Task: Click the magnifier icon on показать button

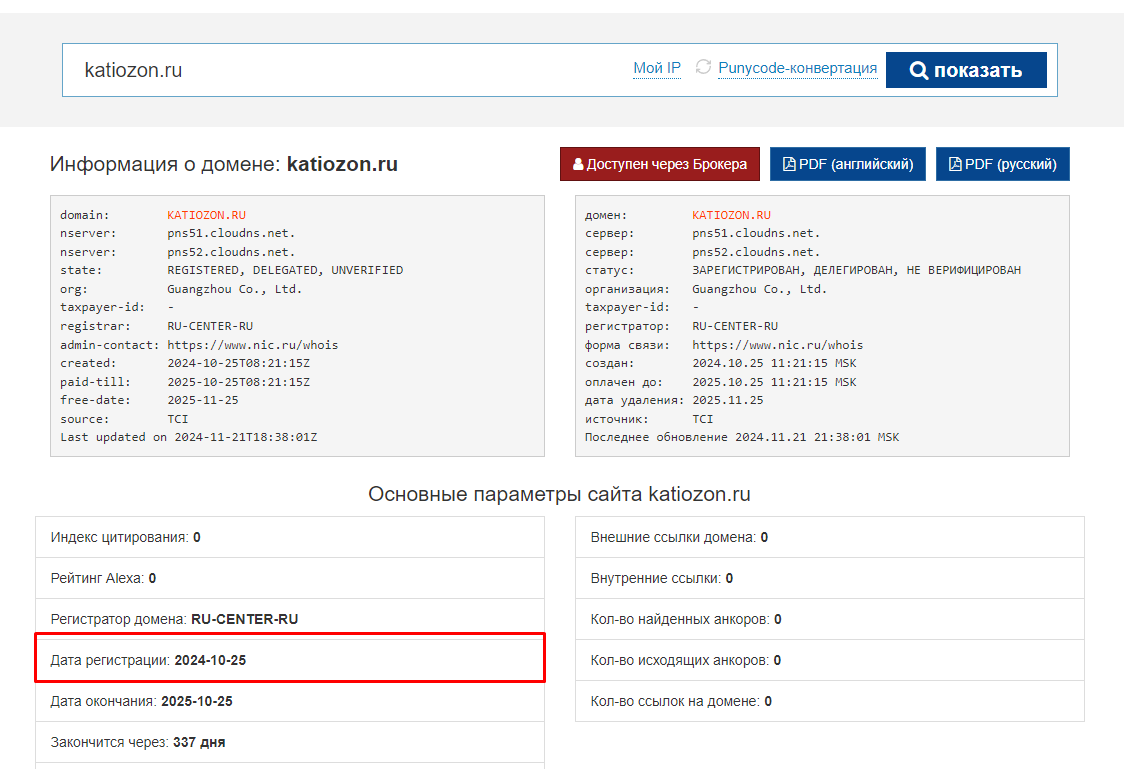Action: 919,70
